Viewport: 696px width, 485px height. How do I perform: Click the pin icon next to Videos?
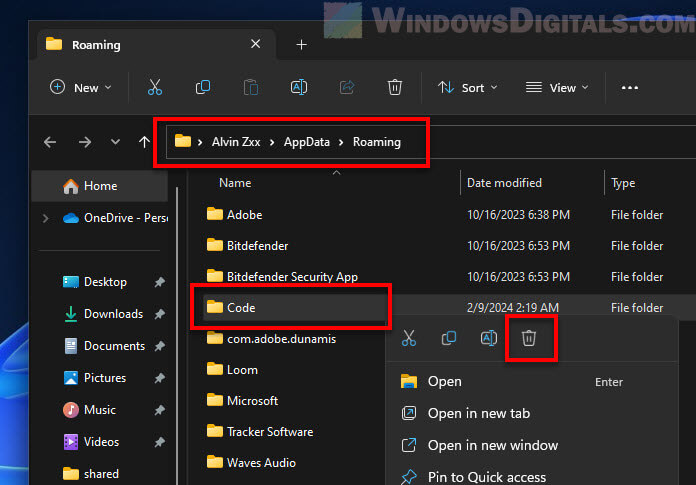pos(159,442)
